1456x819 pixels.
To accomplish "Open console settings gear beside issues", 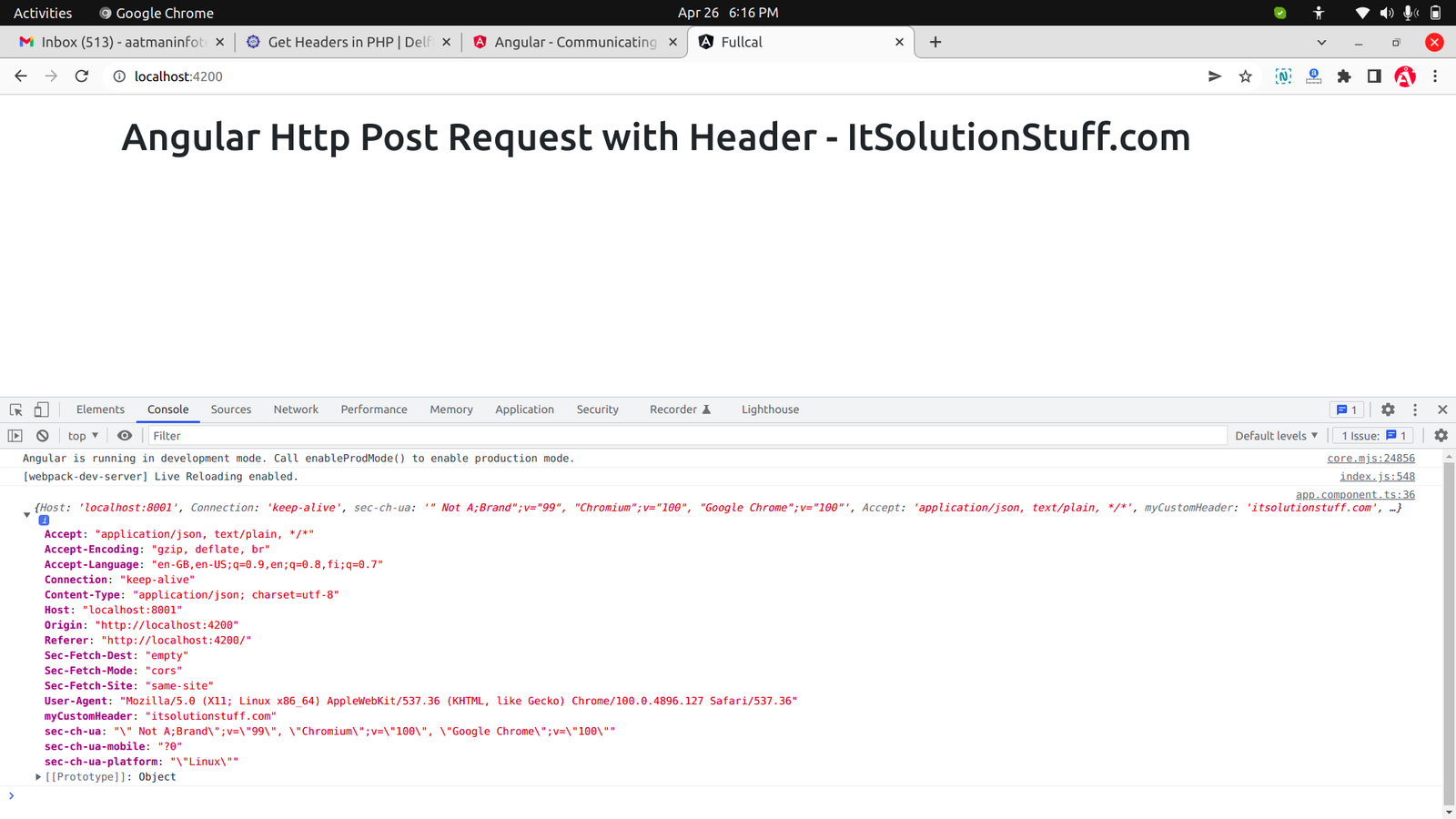I will 1441,436.
